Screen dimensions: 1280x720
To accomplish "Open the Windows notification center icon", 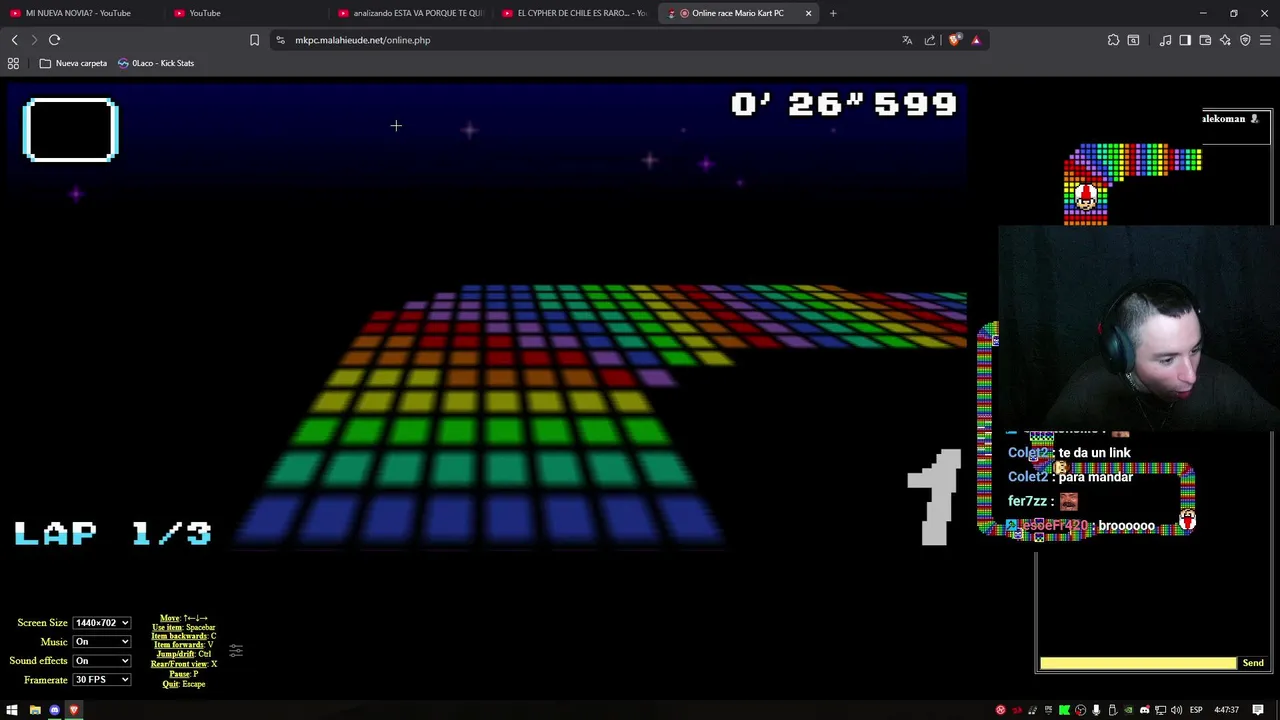I will coord(1258,710).
